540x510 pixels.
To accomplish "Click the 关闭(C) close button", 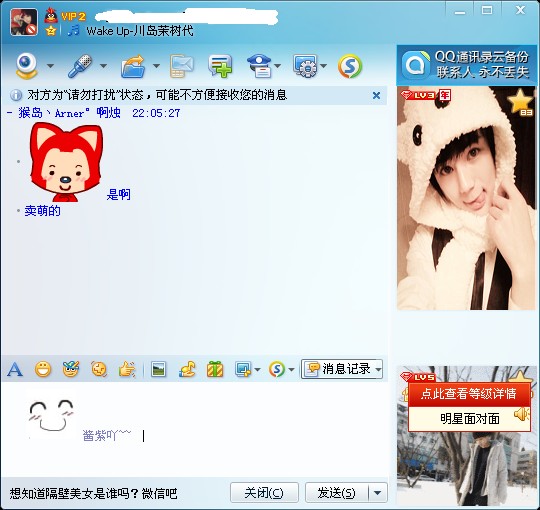I will 264,493.
